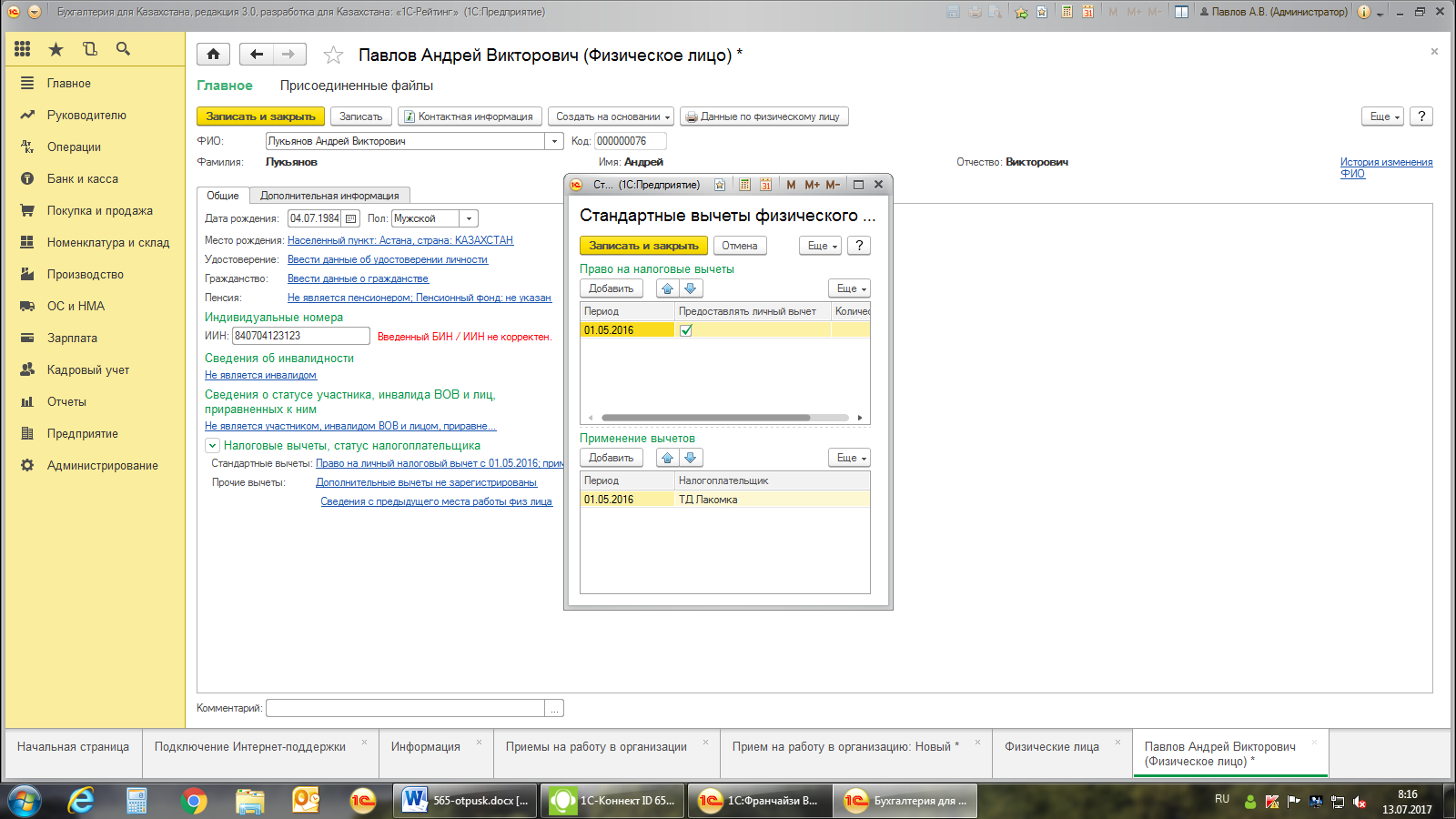Click the M+ button in dialog title

[x=812, y=185]
